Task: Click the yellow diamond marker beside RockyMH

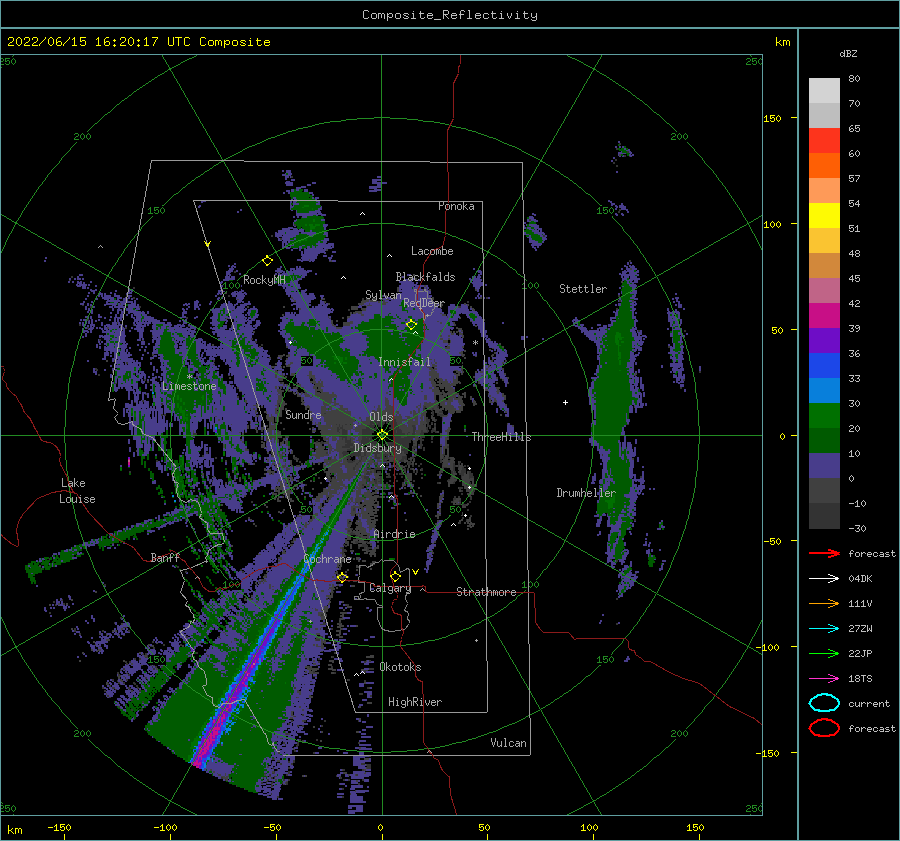Action: (x=267, y=261)
